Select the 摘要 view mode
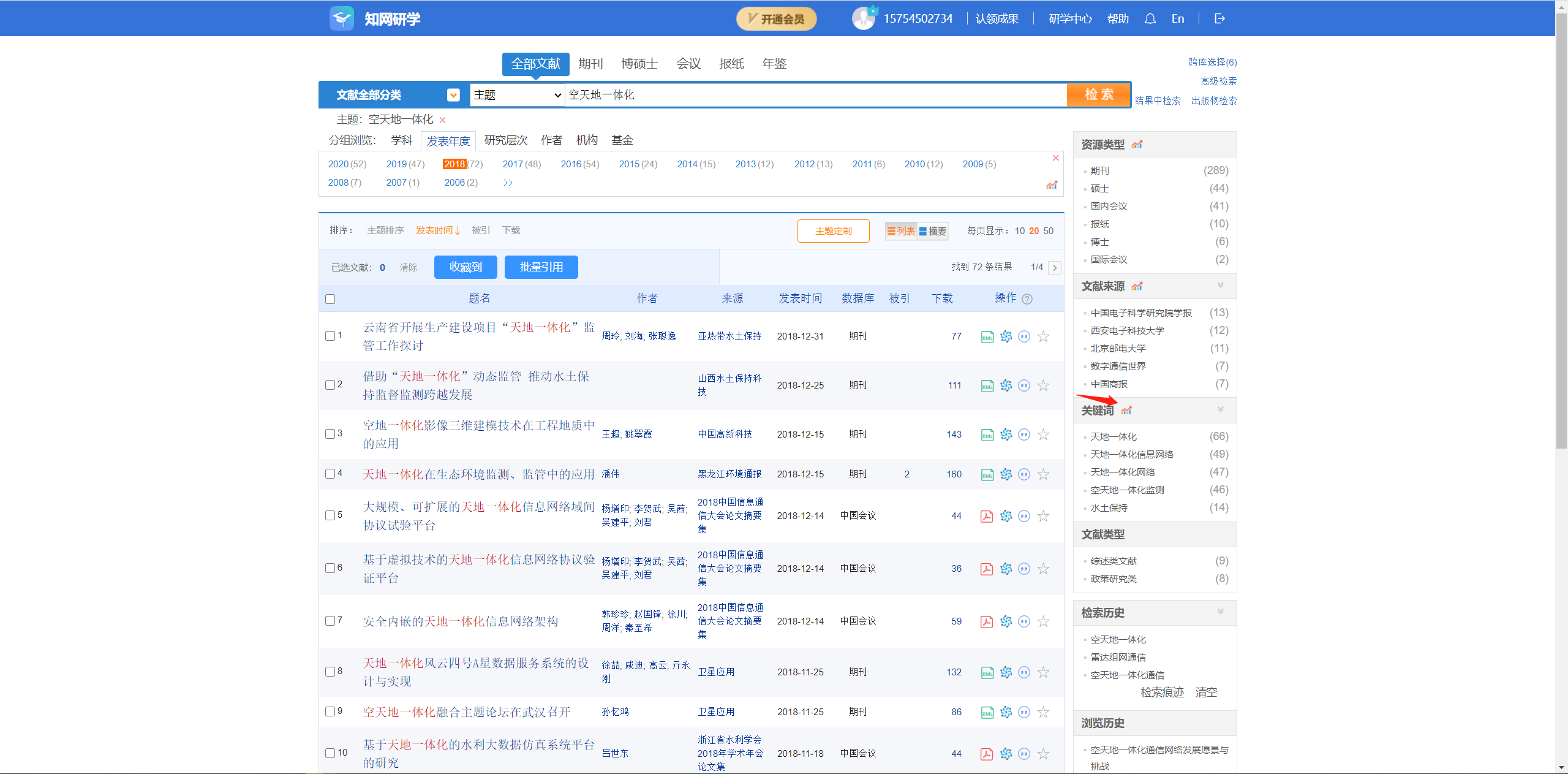This screenshot has height=774, width=1568. click(x=933, y=231)
